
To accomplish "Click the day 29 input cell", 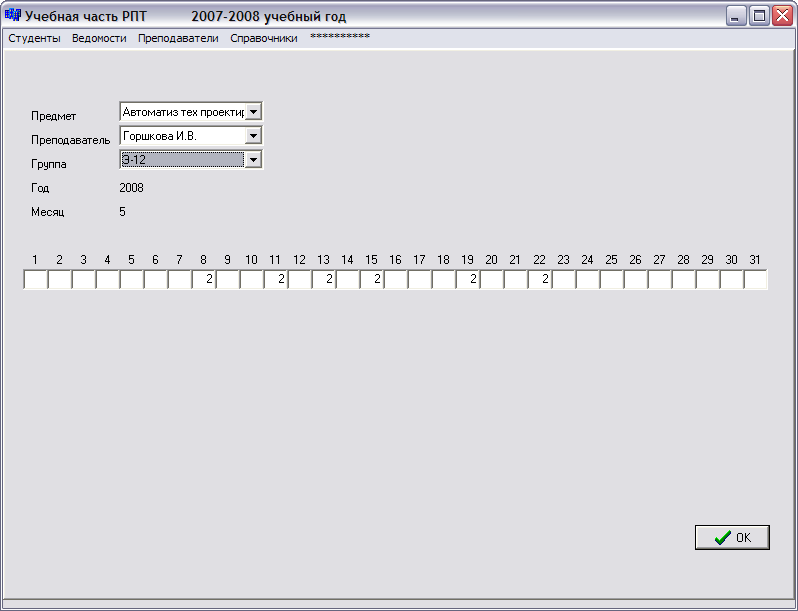I will pyautogui.click(x=708, y=279).
